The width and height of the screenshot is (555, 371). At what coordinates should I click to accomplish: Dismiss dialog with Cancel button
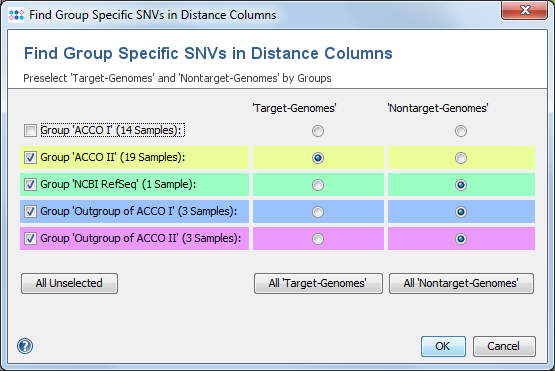(x=504, y=346)
